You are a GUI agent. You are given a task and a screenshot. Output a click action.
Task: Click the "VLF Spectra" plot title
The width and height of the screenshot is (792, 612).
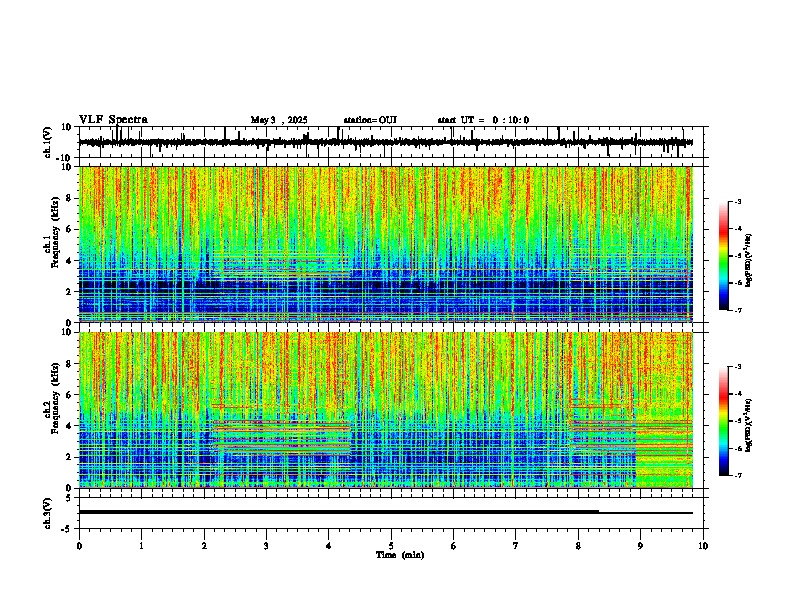113,120
